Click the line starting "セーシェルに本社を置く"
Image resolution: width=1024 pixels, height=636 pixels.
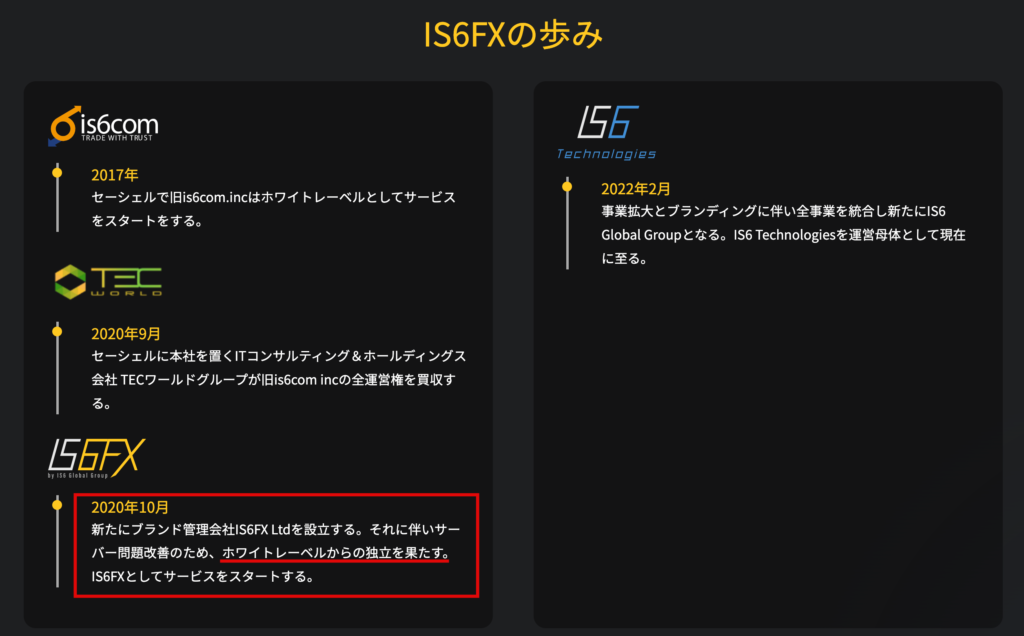tap(279, 356)
